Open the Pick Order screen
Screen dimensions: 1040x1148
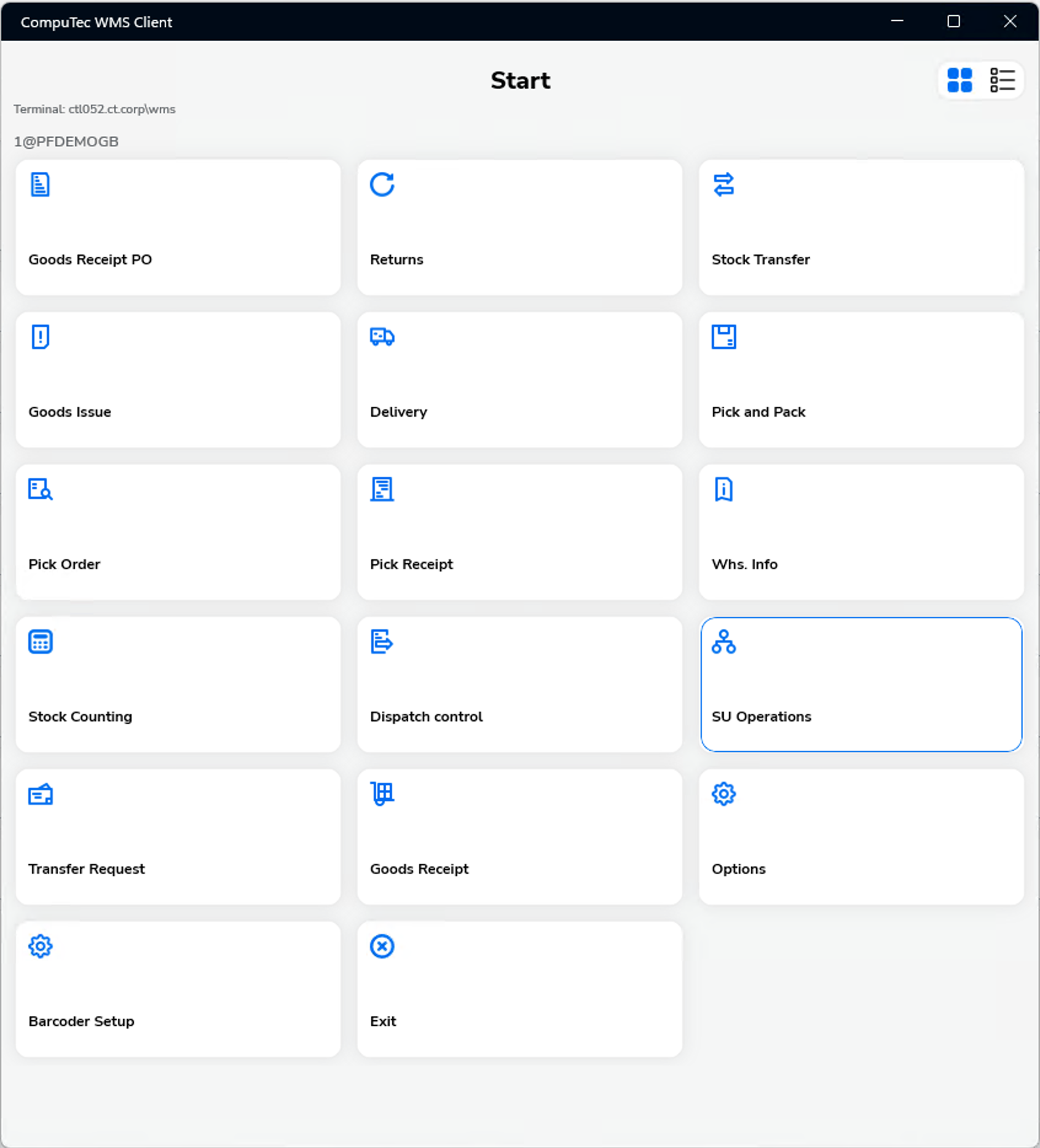(178, 532)
